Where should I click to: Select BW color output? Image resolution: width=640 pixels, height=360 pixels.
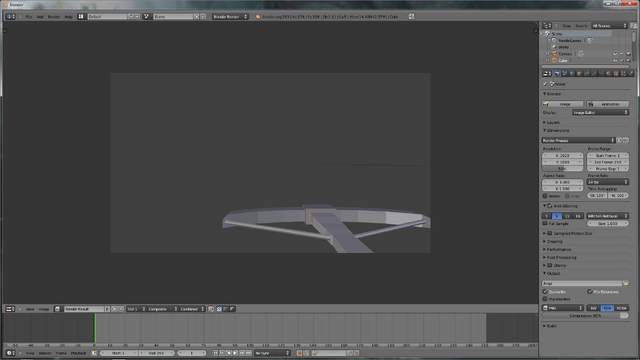tap(593, 308)
